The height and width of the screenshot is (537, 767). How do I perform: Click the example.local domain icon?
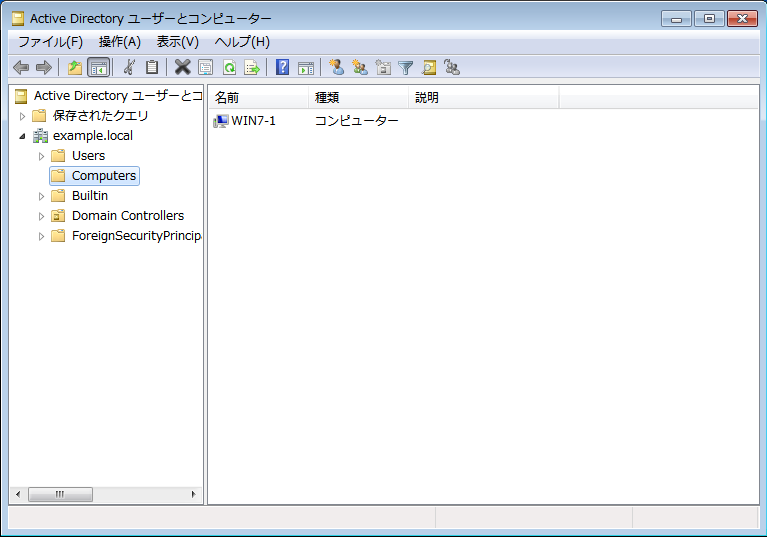click(x=40, y=136)
